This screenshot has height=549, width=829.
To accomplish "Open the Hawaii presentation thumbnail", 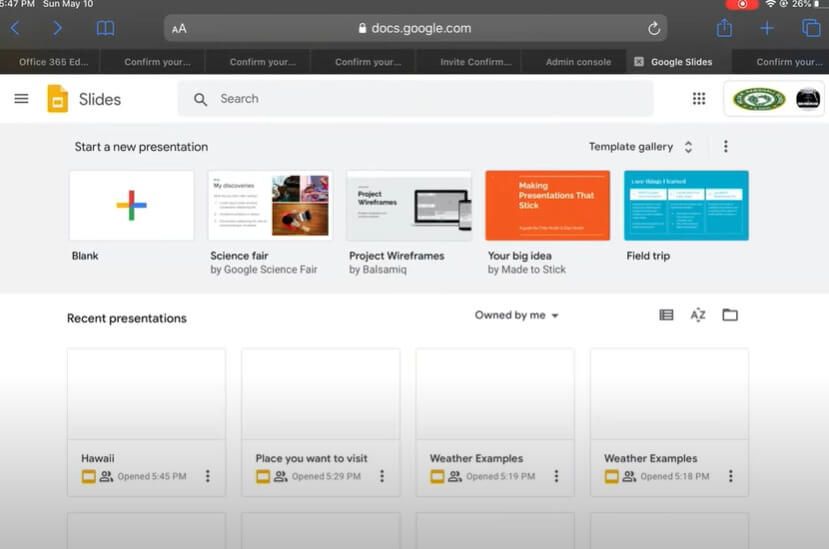I will click(146, 394).
